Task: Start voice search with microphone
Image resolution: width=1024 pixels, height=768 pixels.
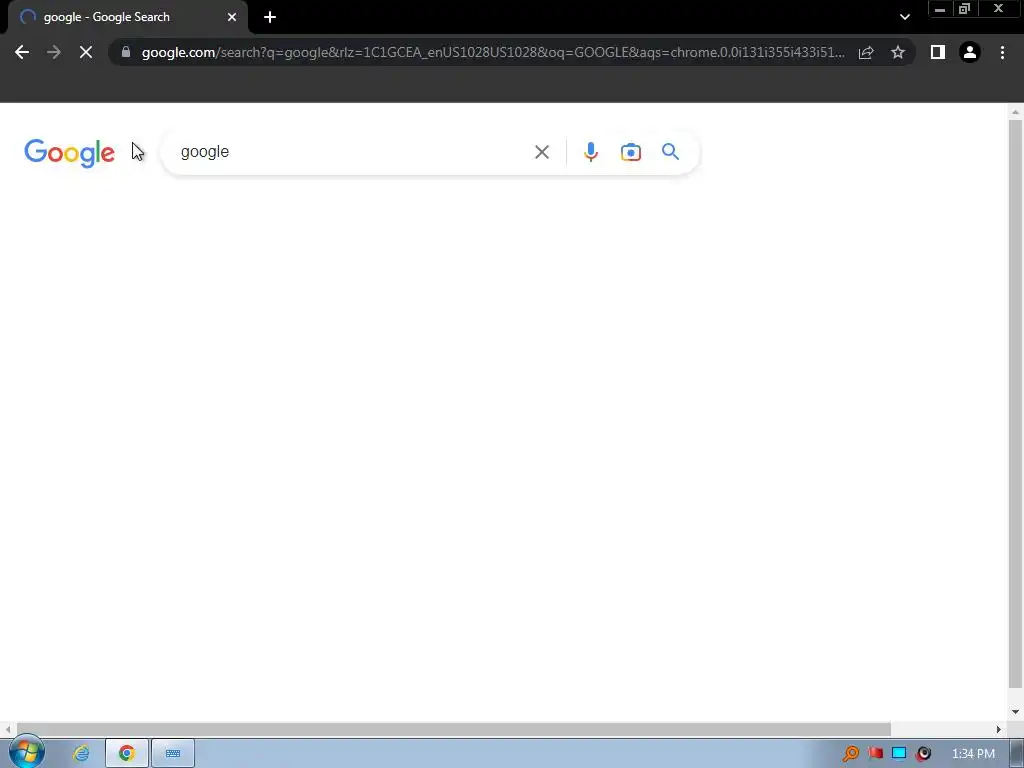Action: pos(590,152)
